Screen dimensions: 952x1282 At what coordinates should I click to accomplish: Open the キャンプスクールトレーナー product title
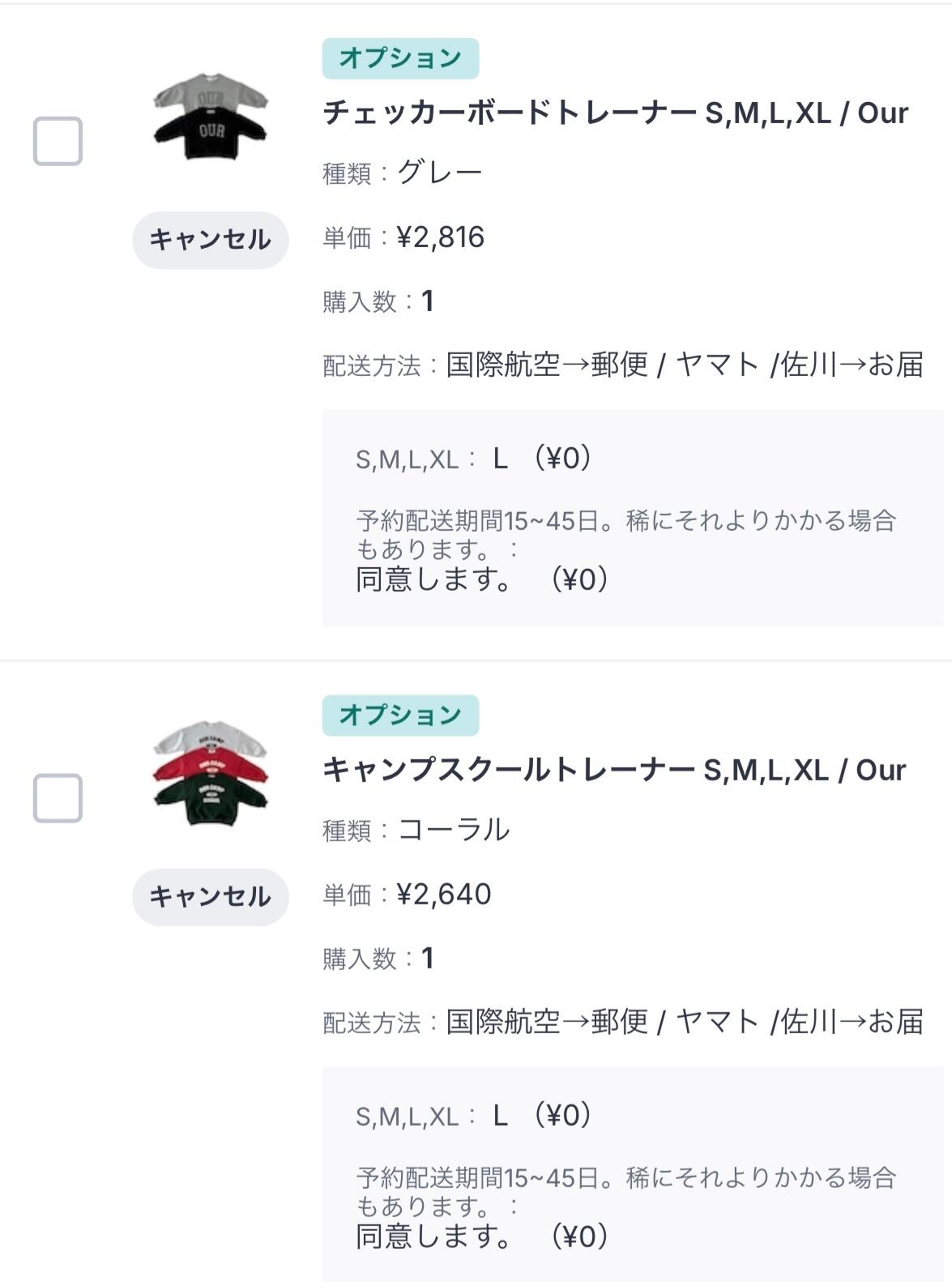[x=614, y=771]
